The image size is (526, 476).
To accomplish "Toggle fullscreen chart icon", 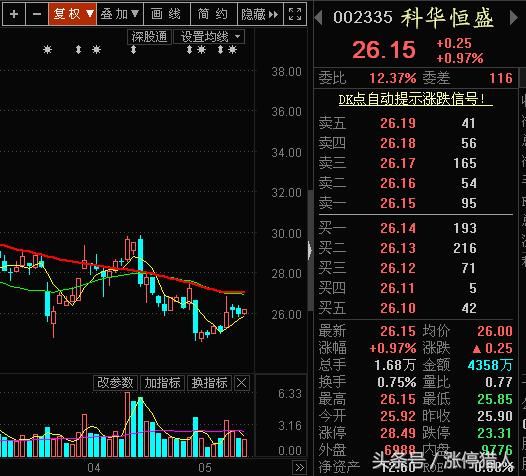I will click(x=295, y=14).
